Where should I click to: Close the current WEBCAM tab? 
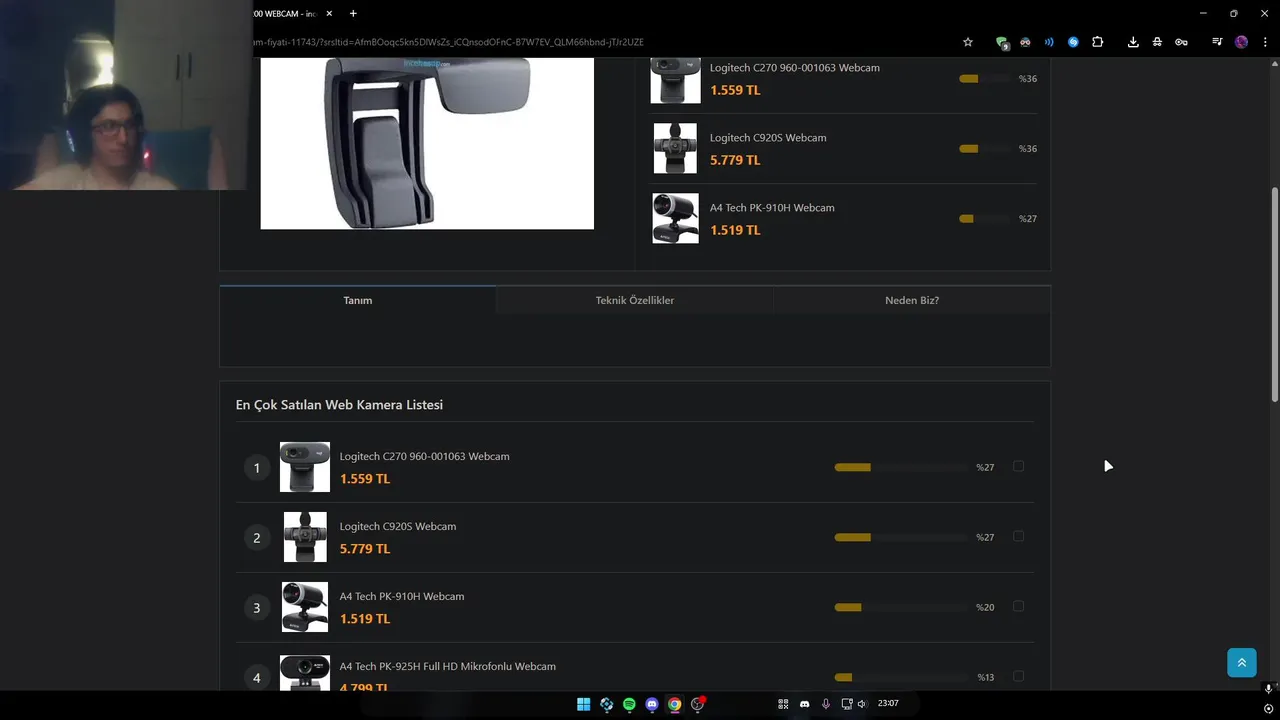[x=331, y=13]
